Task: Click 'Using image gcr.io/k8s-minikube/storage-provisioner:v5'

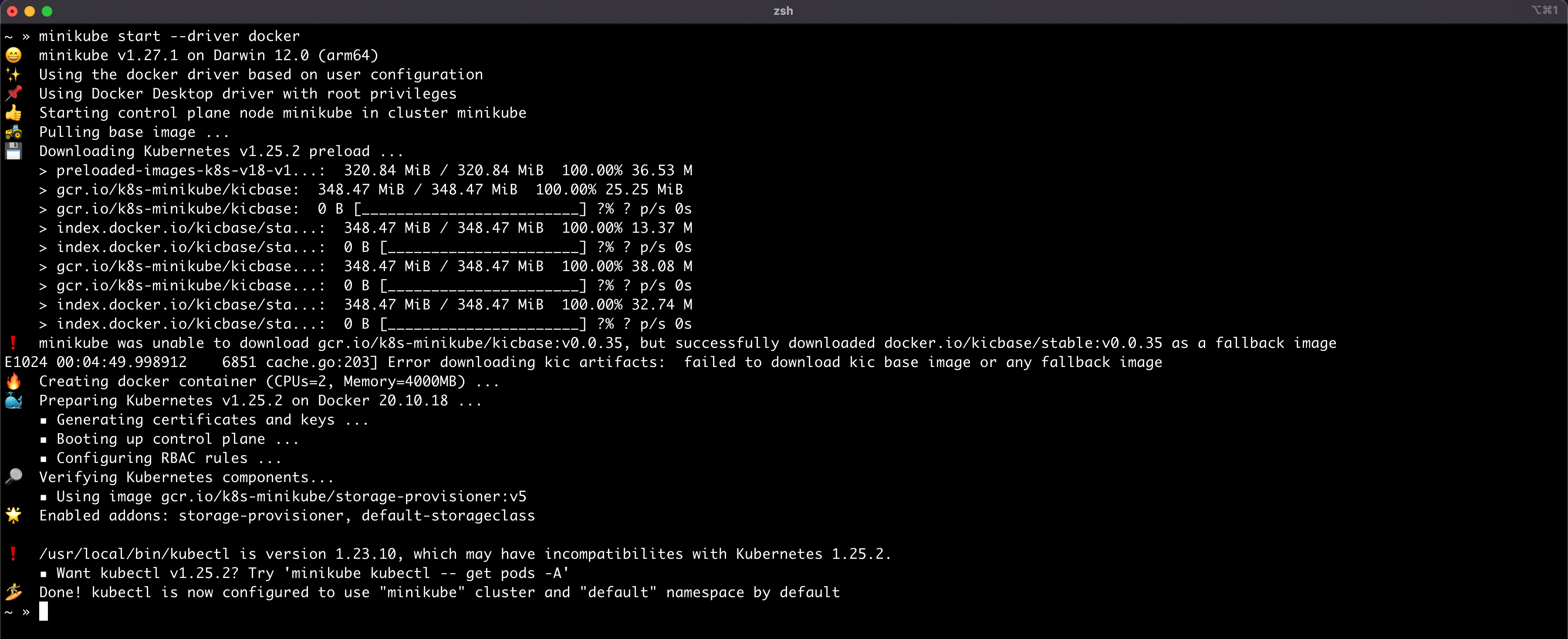Action: 291,496
